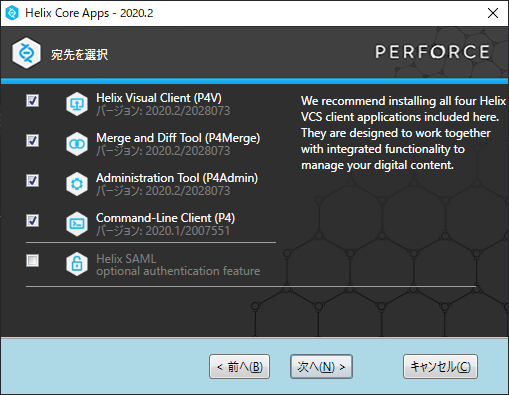The image size is (509, 395).
Task: Uncheck the Administration Tool (P4Admin) checkbox
Action: pos(32,180)
